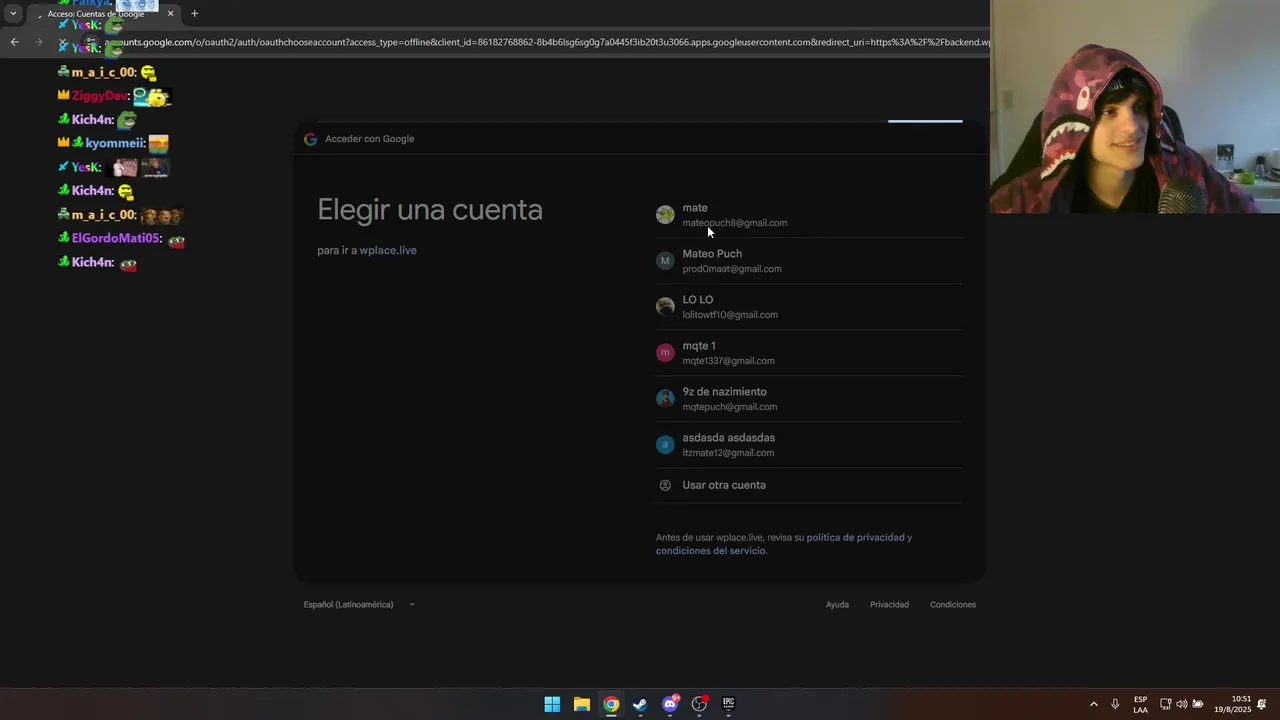This screenshot has height=720, width=1280.
Task: Click the address bar URL
Action: (x=548, y=42)
